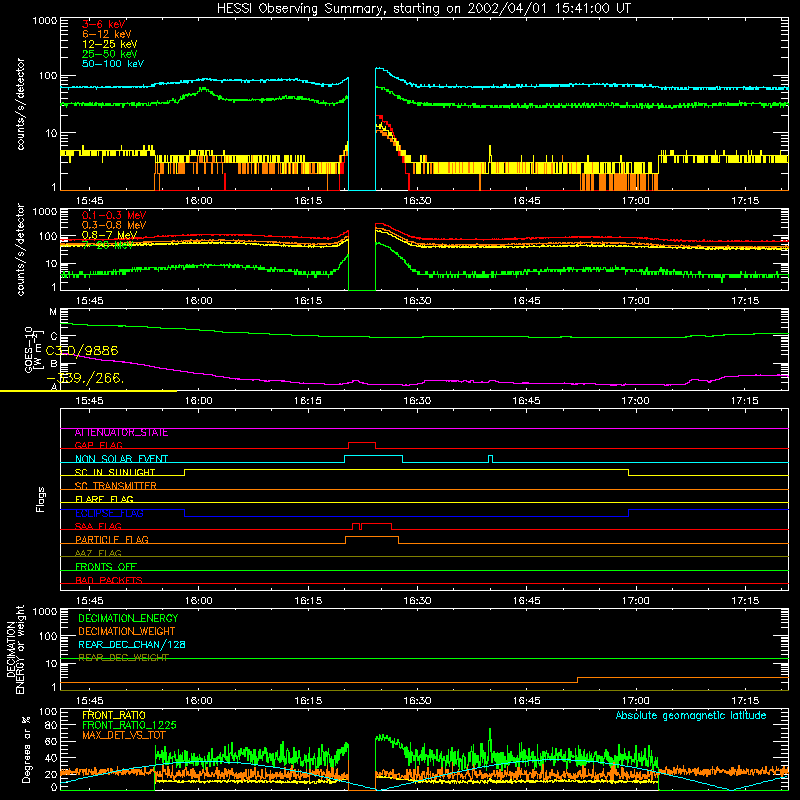Click the HESSI Observing Summary title text

423,9
